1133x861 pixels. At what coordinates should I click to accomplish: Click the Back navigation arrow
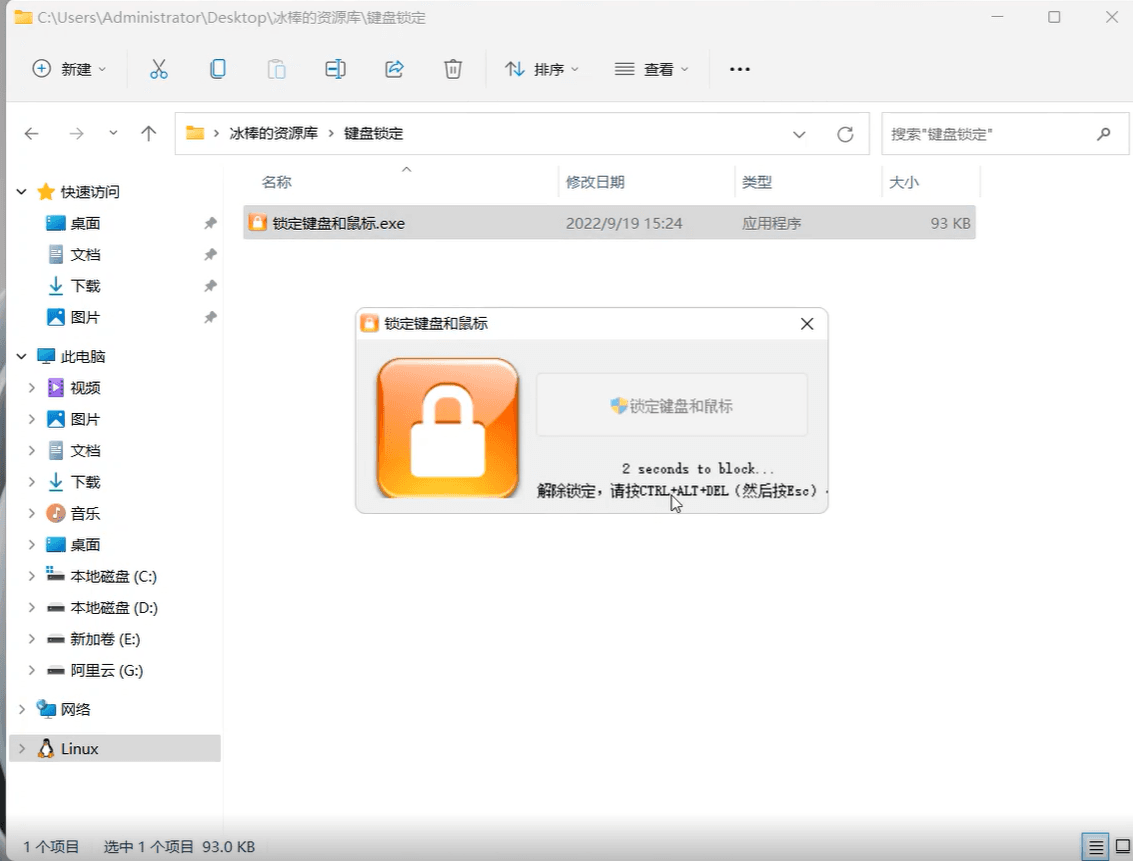tap(32, 134)
